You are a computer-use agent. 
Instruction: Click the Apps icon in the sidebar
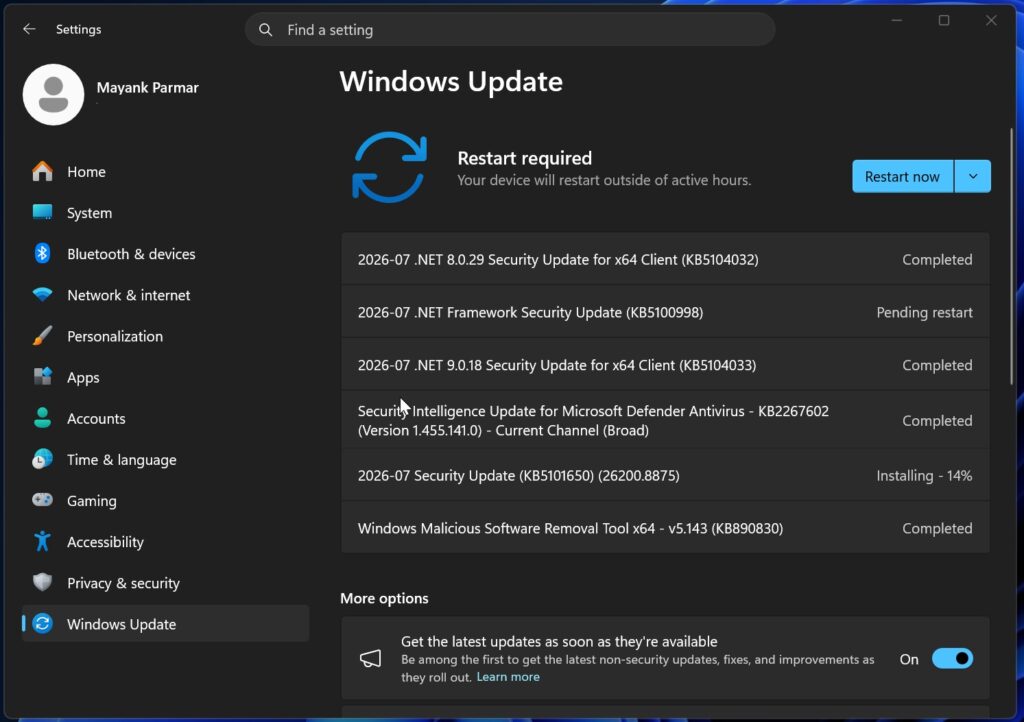(42, 377)
